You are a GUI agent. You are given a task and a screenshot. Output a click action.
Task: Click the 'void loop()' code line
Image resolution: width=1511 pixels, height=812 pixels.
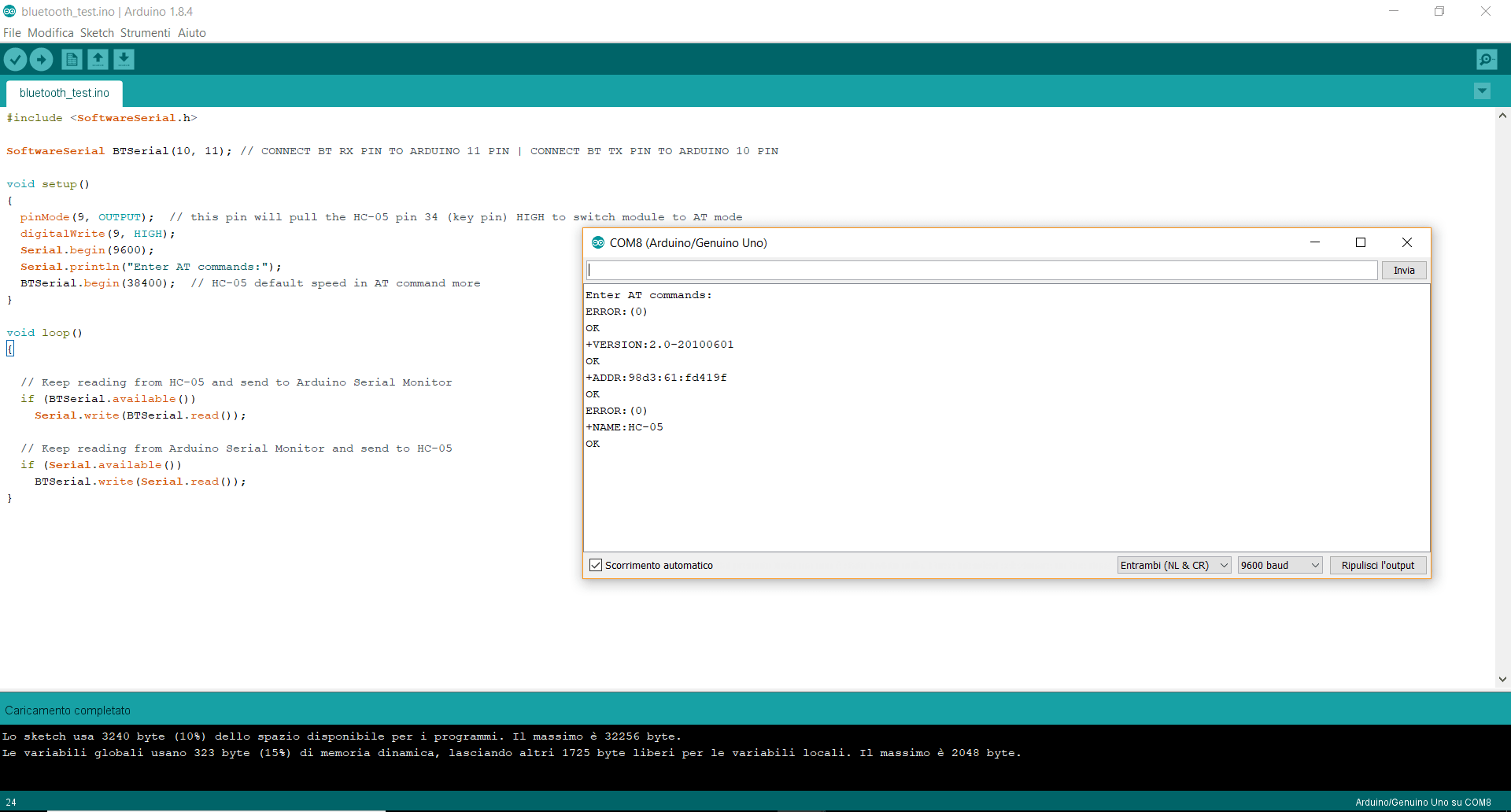45,333
